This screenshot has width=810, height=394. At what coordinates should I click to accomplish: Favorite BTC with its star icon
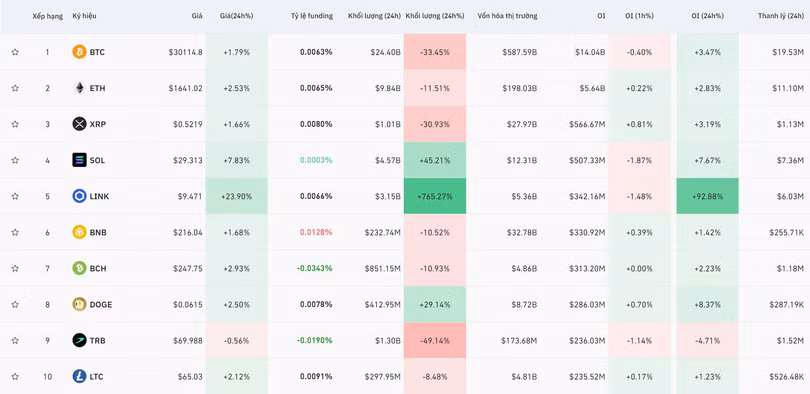[x=15, y=52]
